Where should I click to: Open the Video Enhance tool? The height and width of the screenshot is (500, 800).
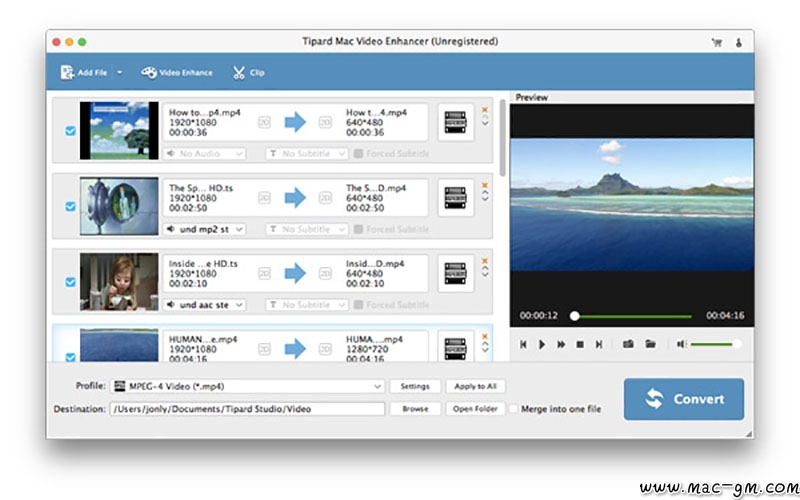177,72
